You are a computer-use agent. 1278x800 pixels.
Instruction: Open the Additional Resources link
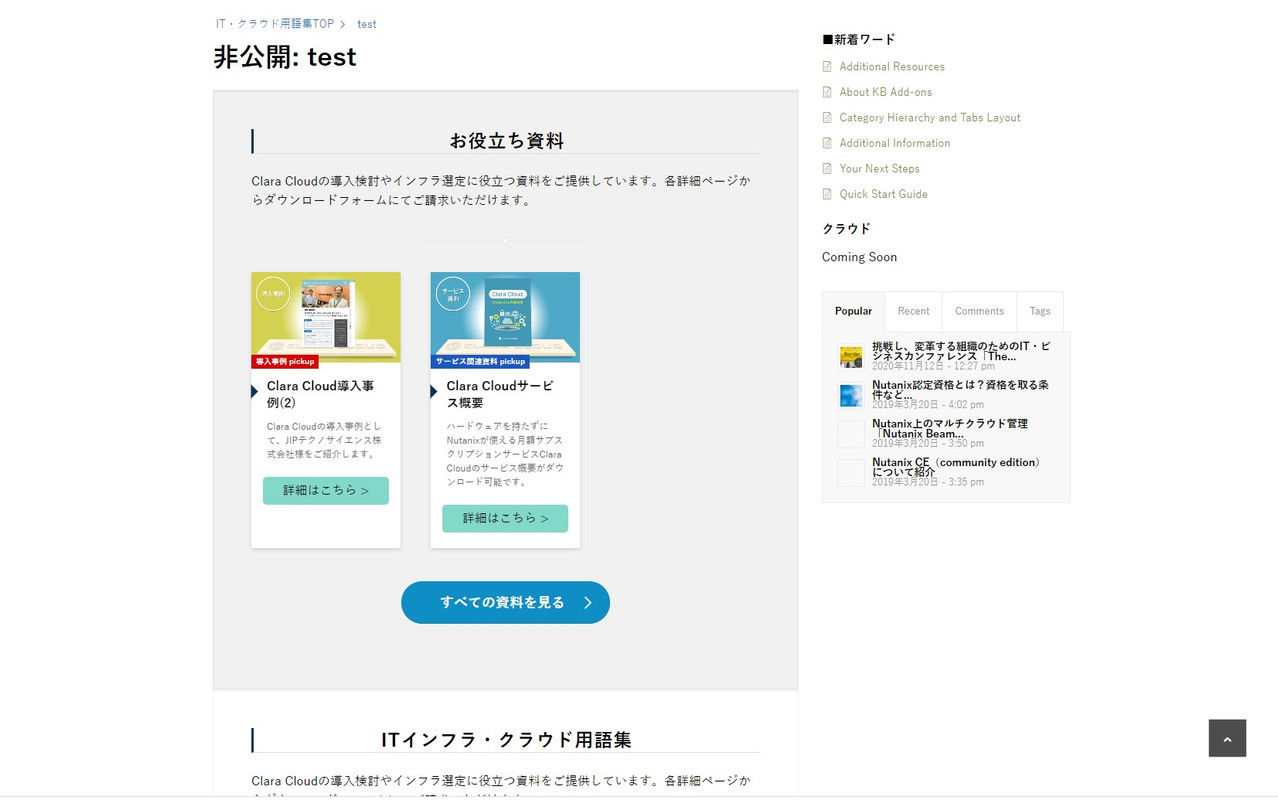click(892, 67)
